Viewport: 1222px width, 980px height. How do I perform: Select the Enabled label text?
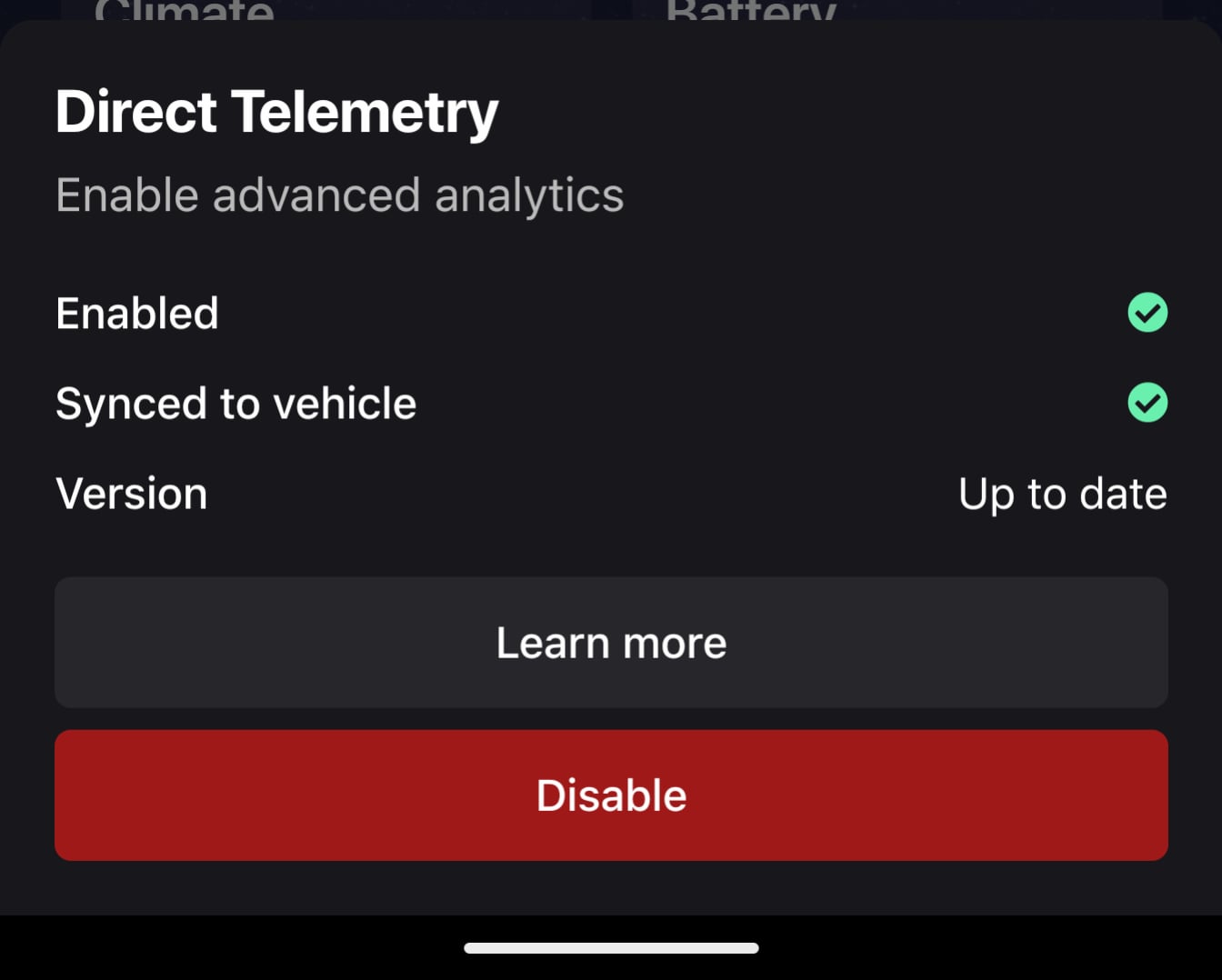[137, 314]
